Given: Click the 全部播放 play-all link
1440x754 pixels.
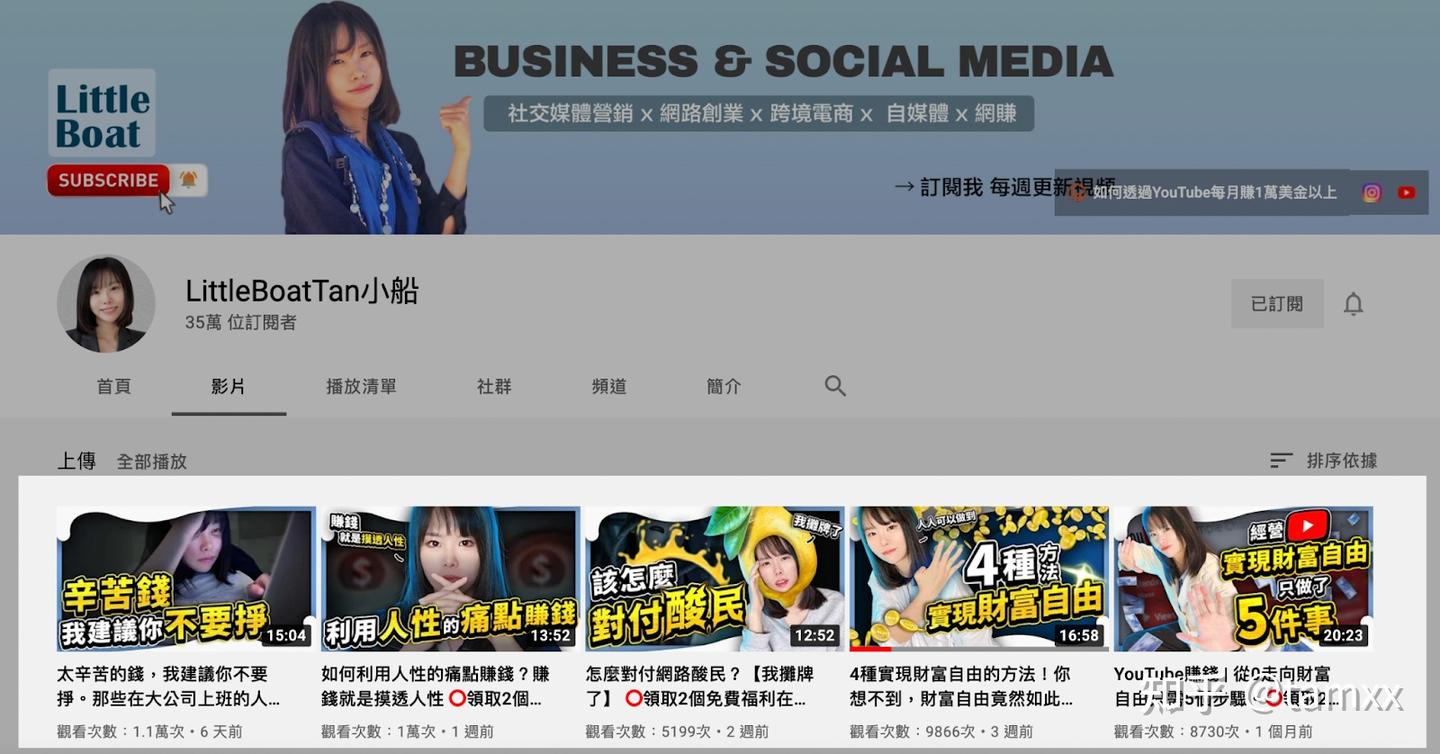Looking at the screenshot, I should [152, 461].
